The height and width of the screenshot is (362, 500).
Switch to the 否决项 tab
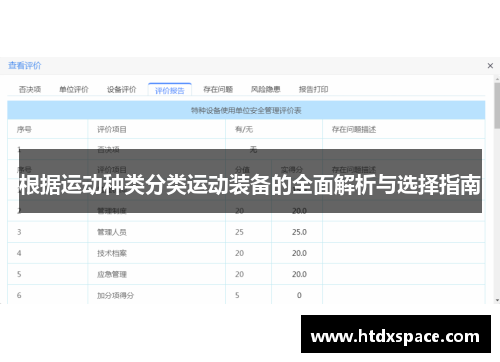[30, 89]
